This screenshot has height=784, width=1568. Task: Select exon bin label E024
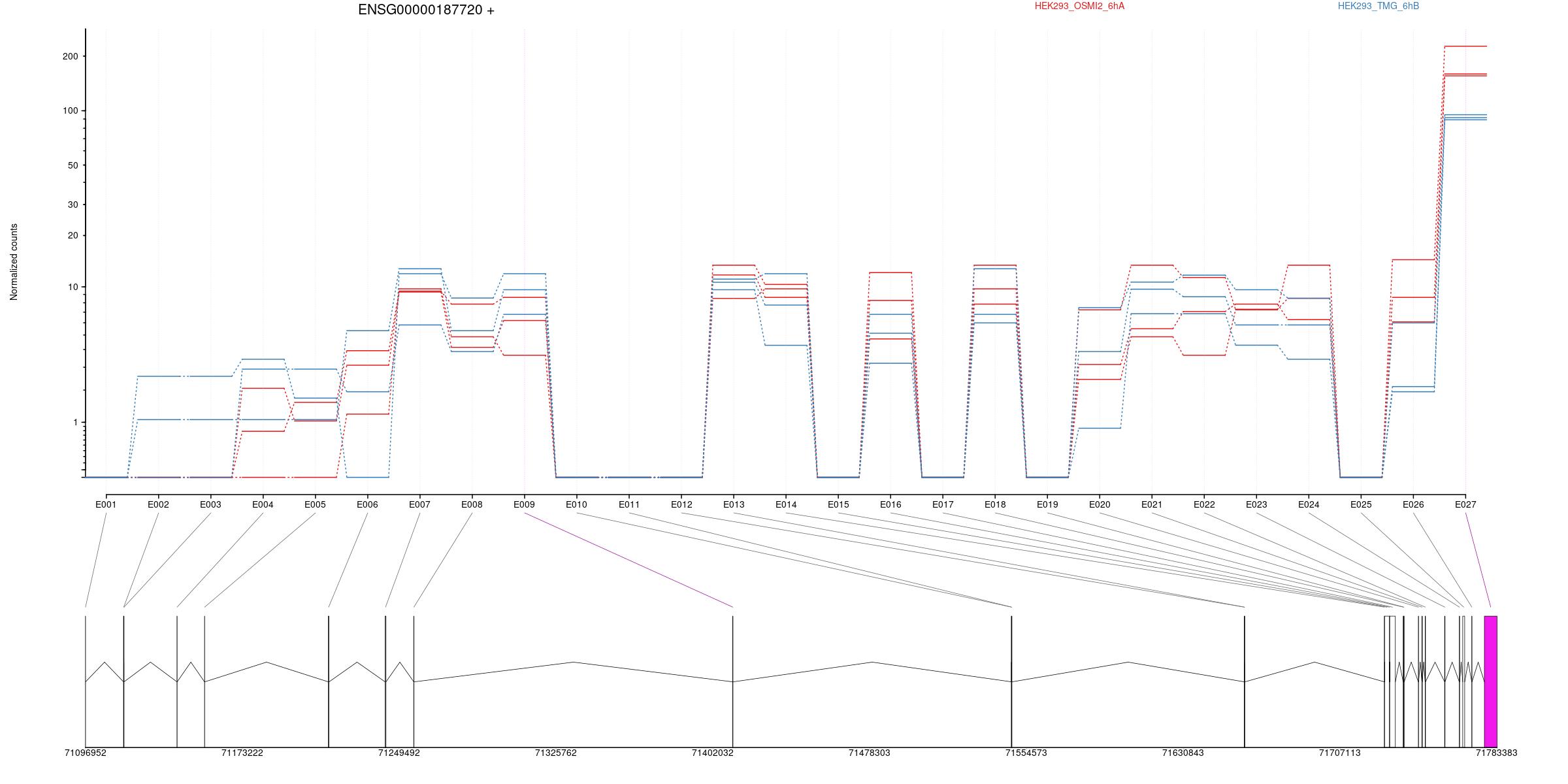tap(1309, 504)
